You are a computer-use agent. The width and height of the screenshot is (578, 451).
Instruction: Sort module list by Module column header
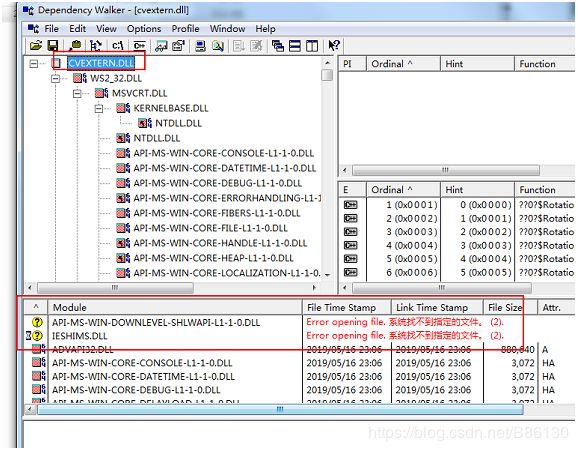click(175, 307)
